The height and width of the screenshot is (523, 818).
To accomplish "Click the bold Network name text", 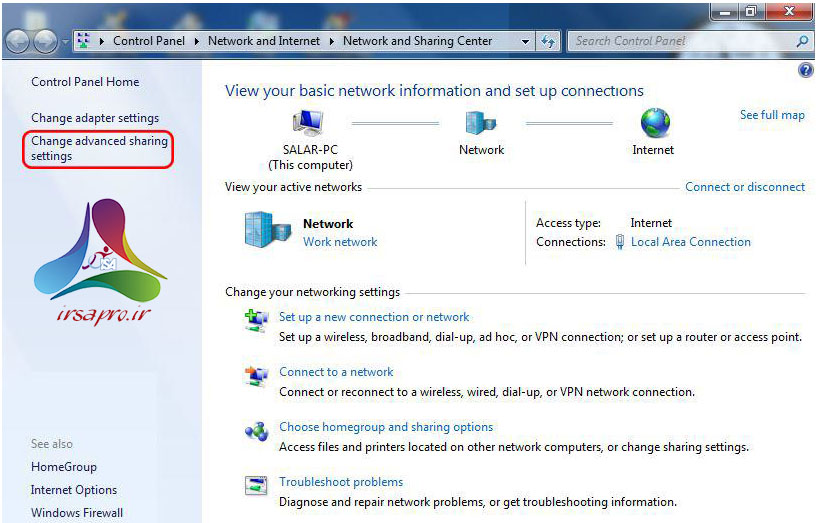I will pyautogui.click(x=328, y=224).
